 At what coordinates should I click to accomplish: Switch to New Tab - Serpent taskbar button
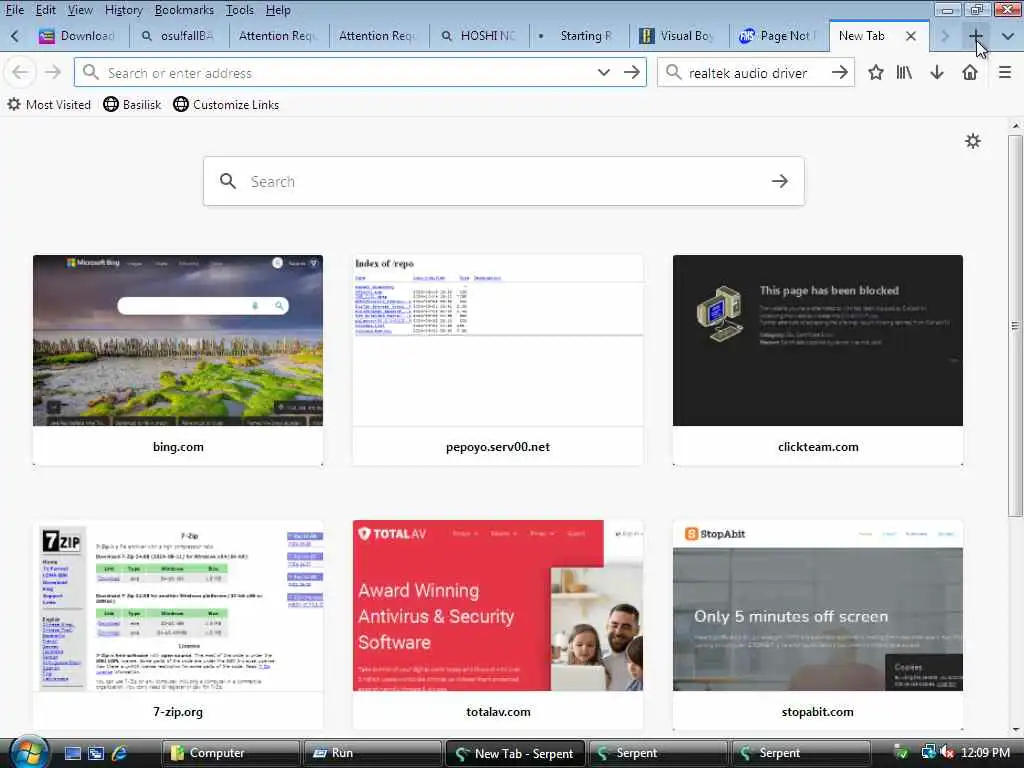tap(515, 753)
